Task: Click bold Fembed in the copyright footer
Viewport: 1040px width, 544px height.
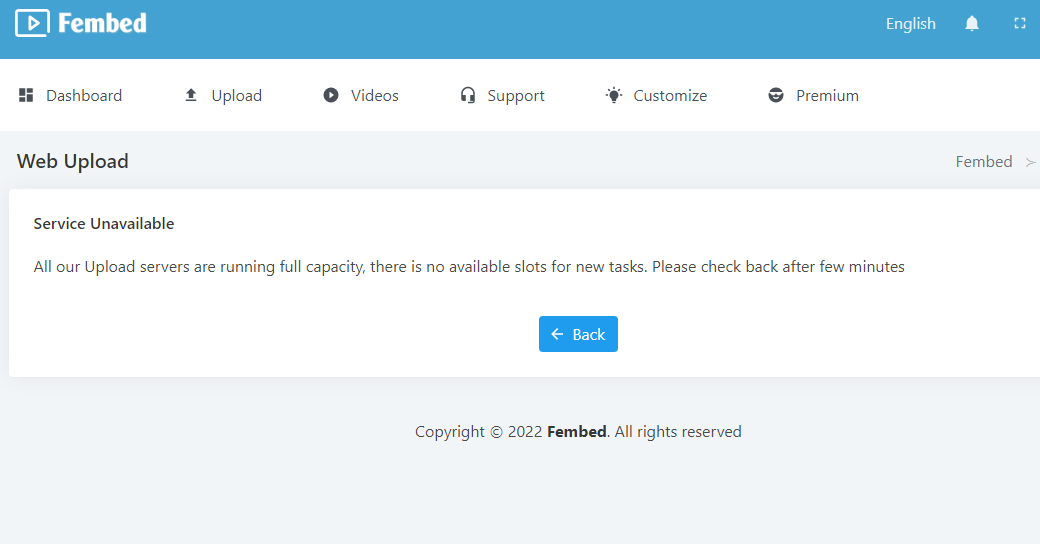Action: point(576,432)
